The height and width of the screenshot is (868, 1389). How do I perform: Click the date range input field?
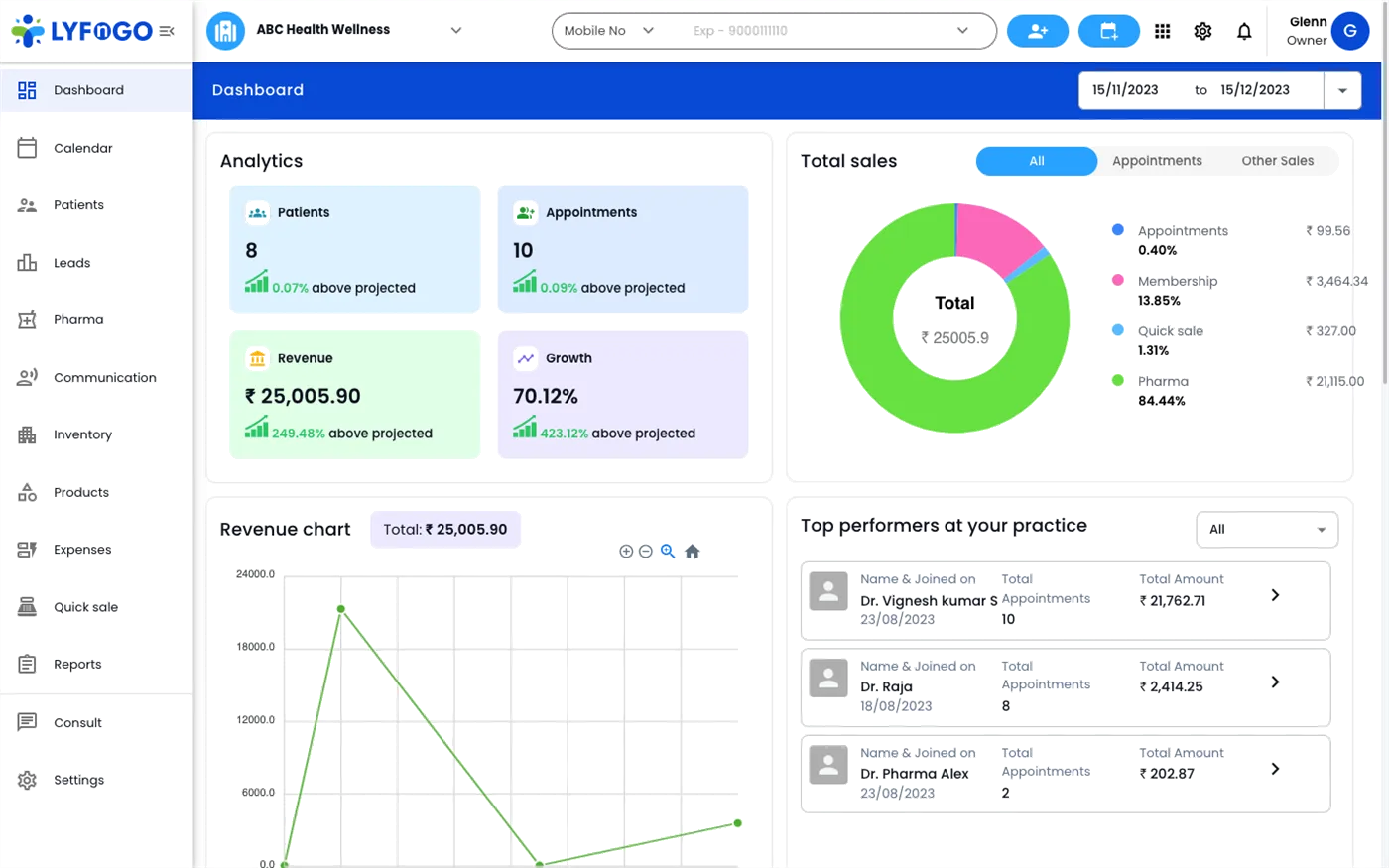[1199, 90]
